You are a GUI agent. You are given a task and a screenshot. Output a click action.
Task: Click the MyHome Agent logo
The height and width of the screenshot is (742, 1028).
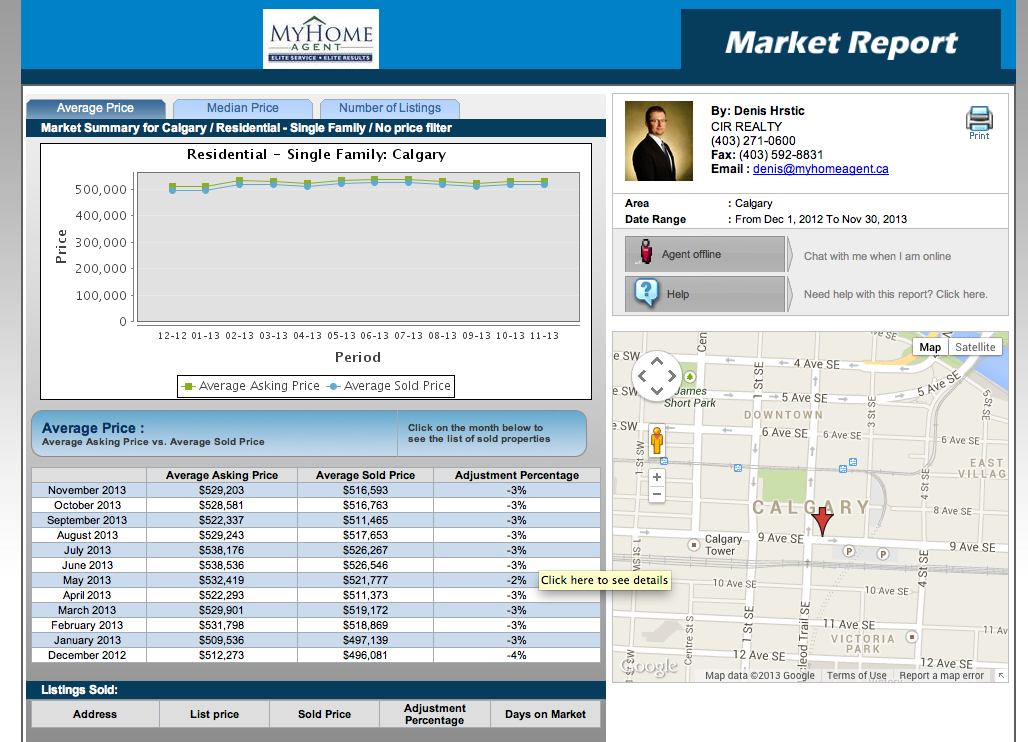pyautogui.click(x=321, y=39)
